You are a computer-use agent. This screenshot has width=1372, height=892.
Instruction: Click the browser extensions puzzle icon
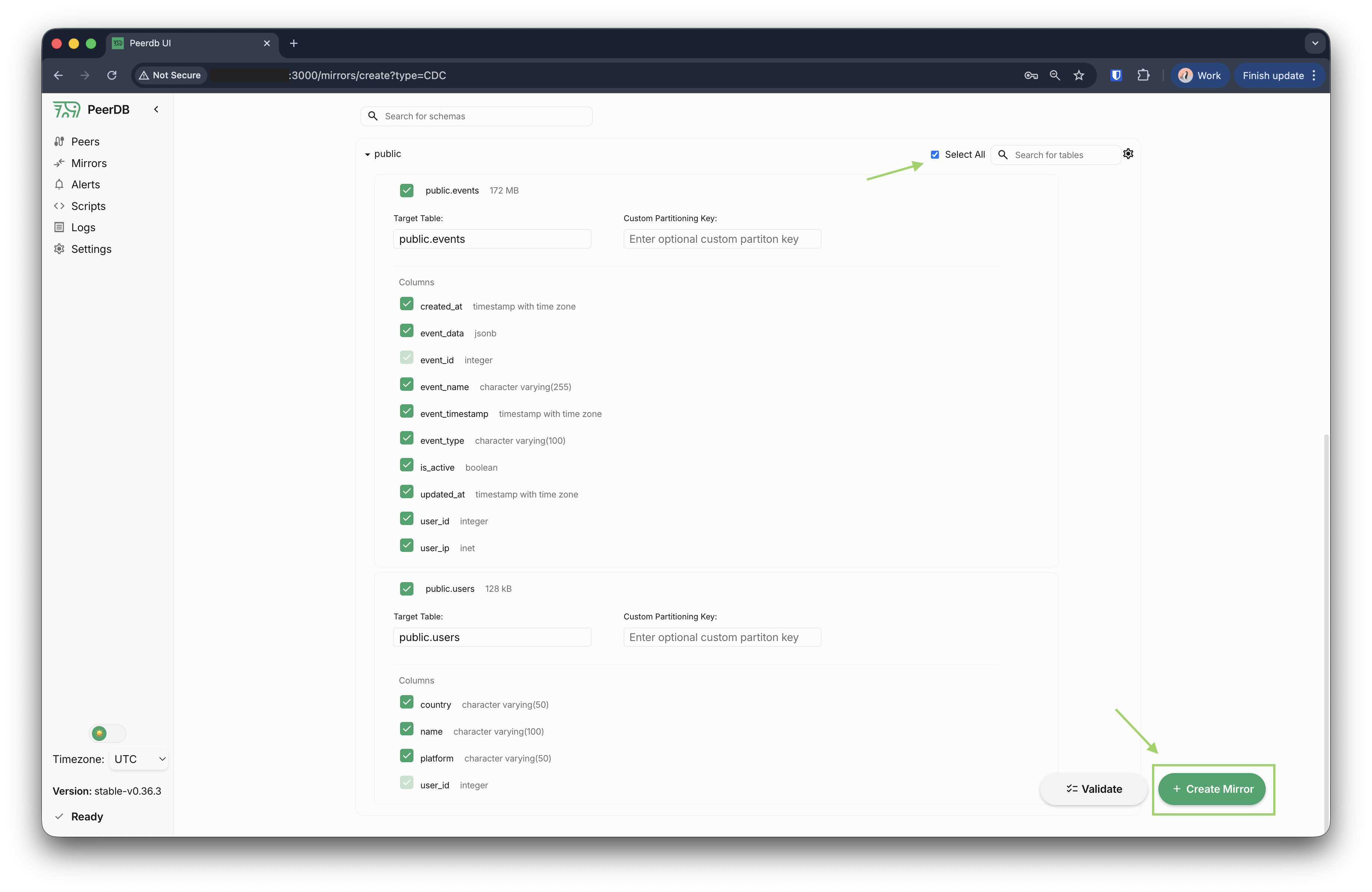coord(1143,76)
